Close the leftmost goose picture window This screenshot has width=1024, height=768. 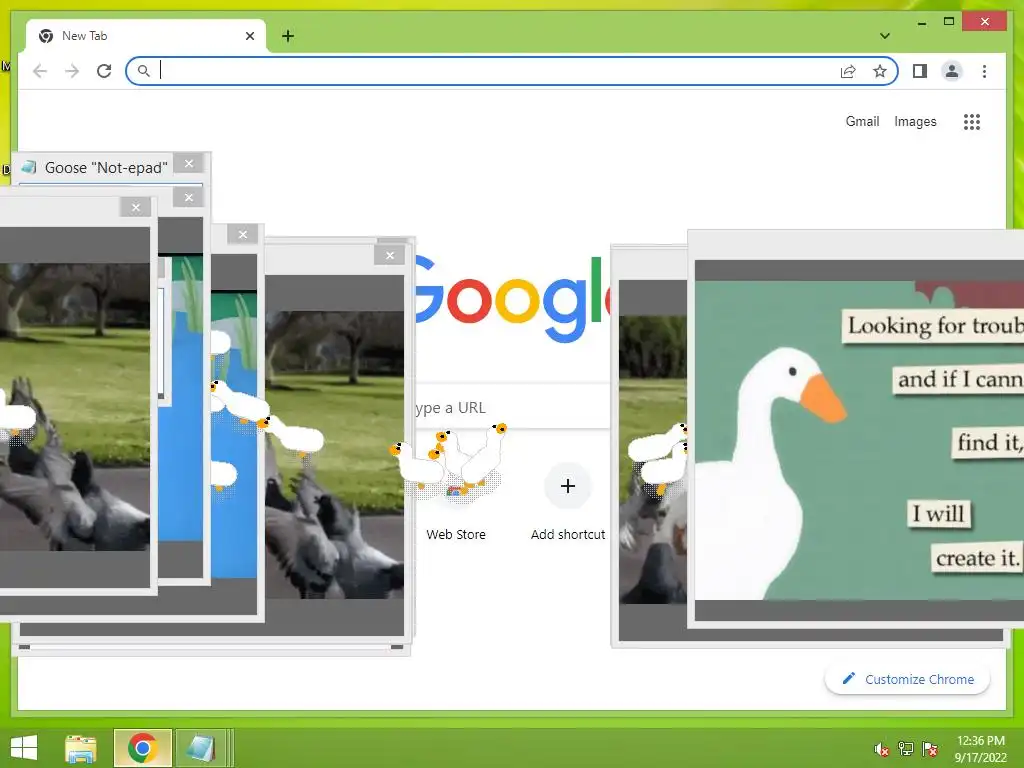pos(136,208)
